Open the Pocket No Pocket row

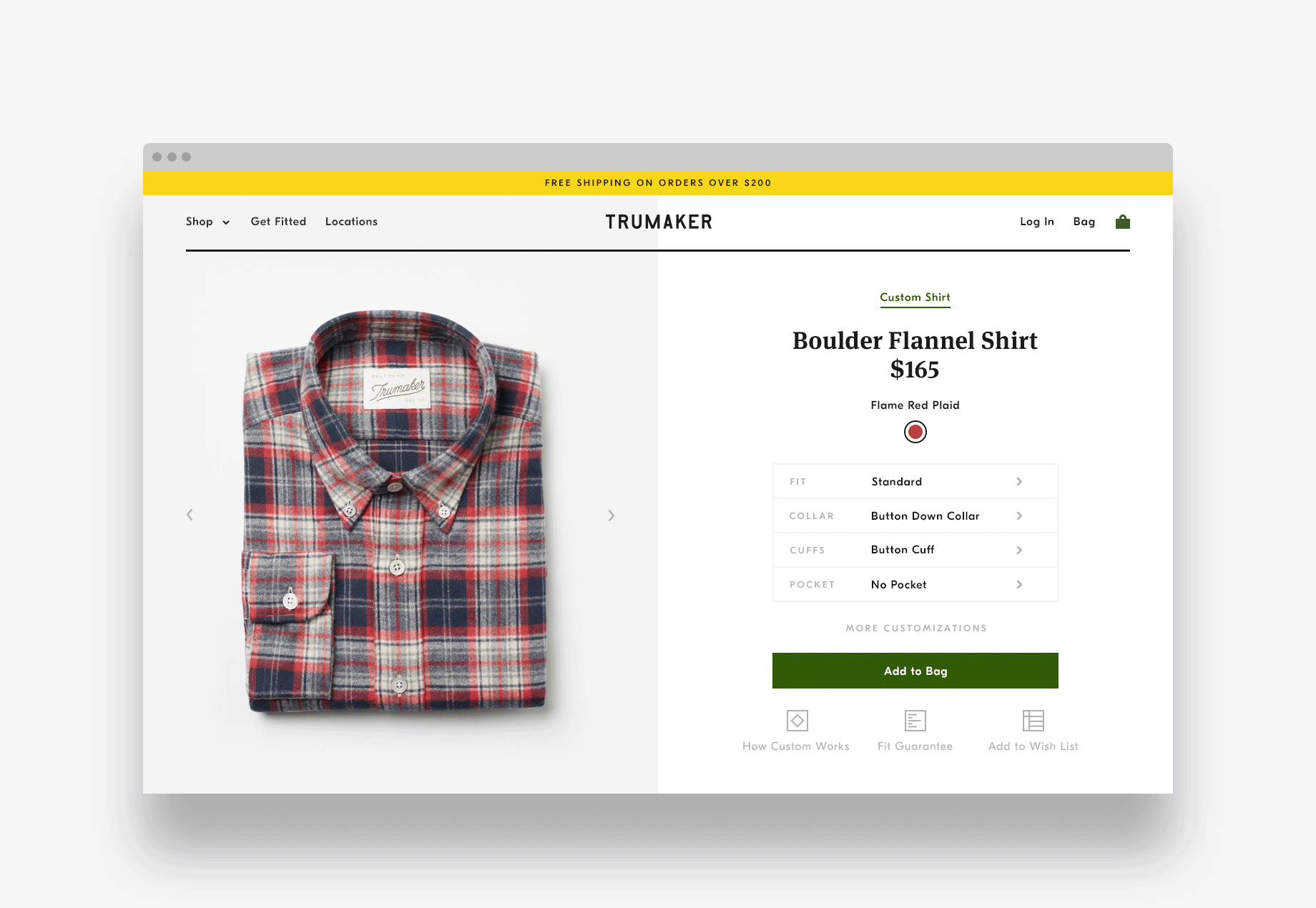point(915,584)
